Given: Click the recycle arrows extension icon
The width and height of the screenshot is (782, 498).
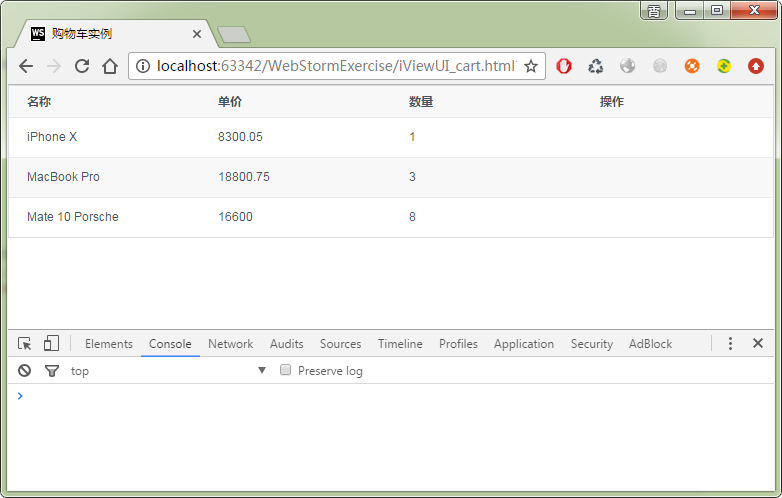Looking at the screenshot, I should pyautogui.click(x=595, y=66).
